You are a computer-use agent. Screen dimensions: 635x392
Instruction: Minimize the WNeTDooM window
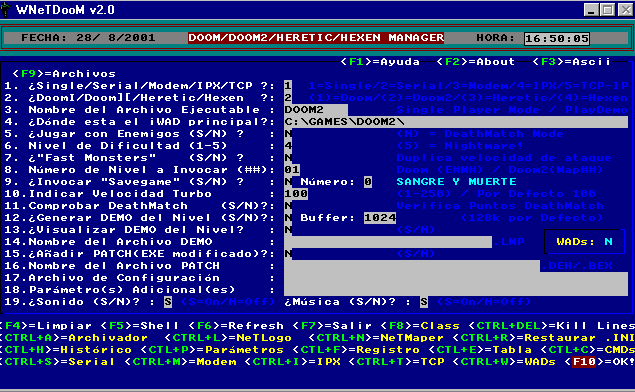[591, 10]
